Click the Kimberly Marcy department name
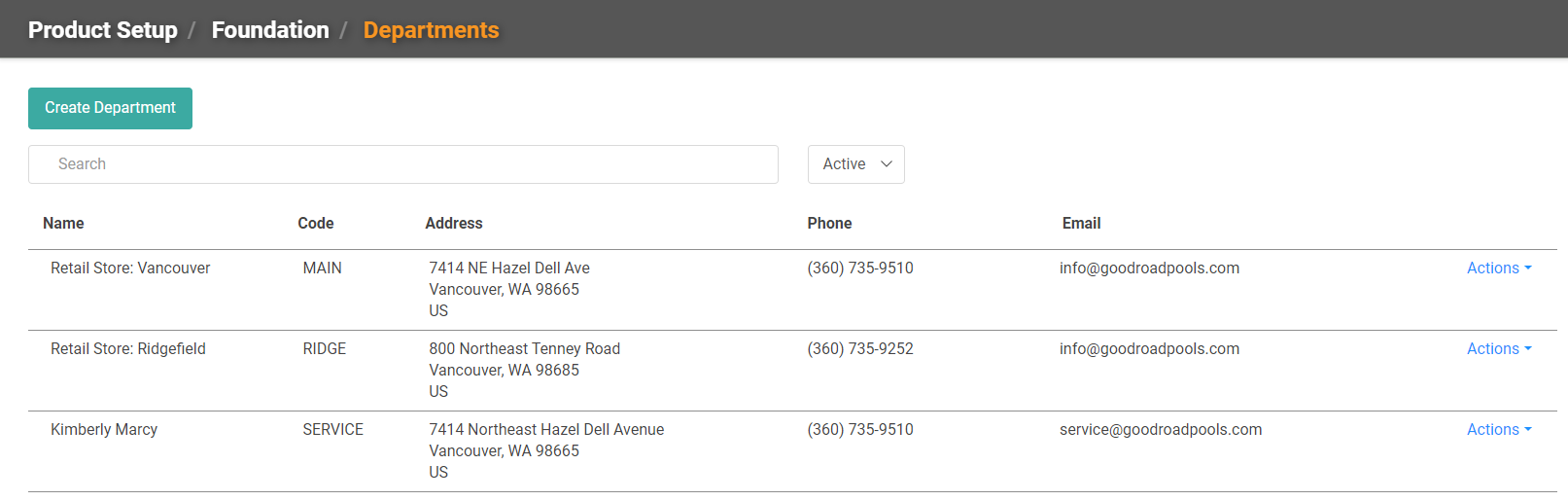 [104, 429]
